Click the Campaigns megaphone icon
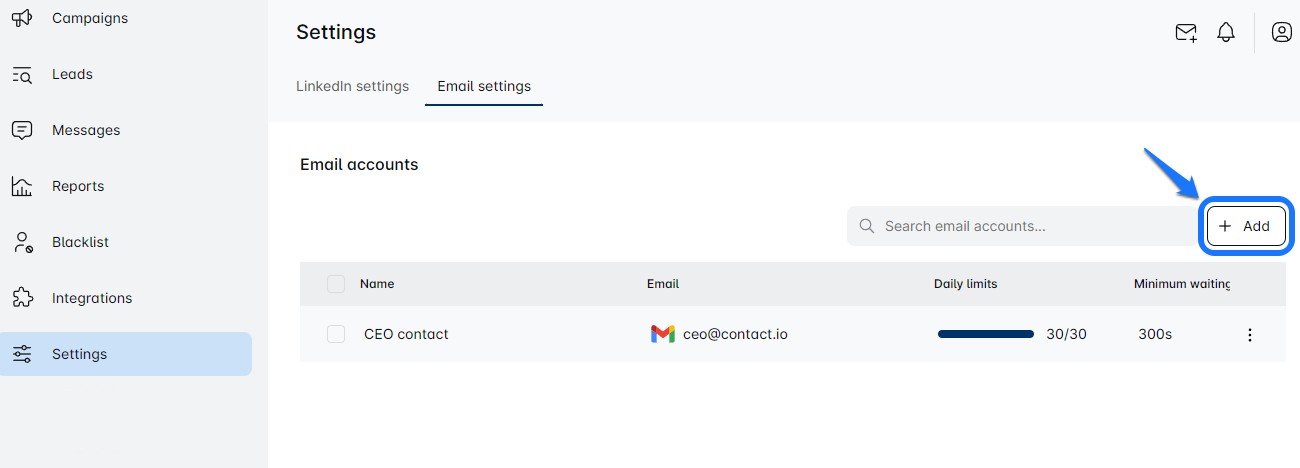The image size is (1300, 468). pyautogui.click(x=22, y=18)
